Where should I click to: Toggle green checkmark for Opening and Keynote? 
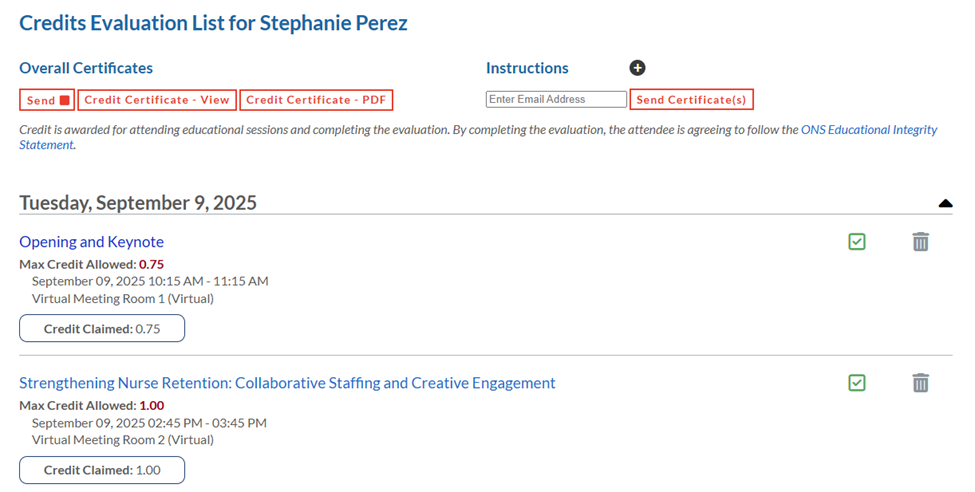coord(856,242)
